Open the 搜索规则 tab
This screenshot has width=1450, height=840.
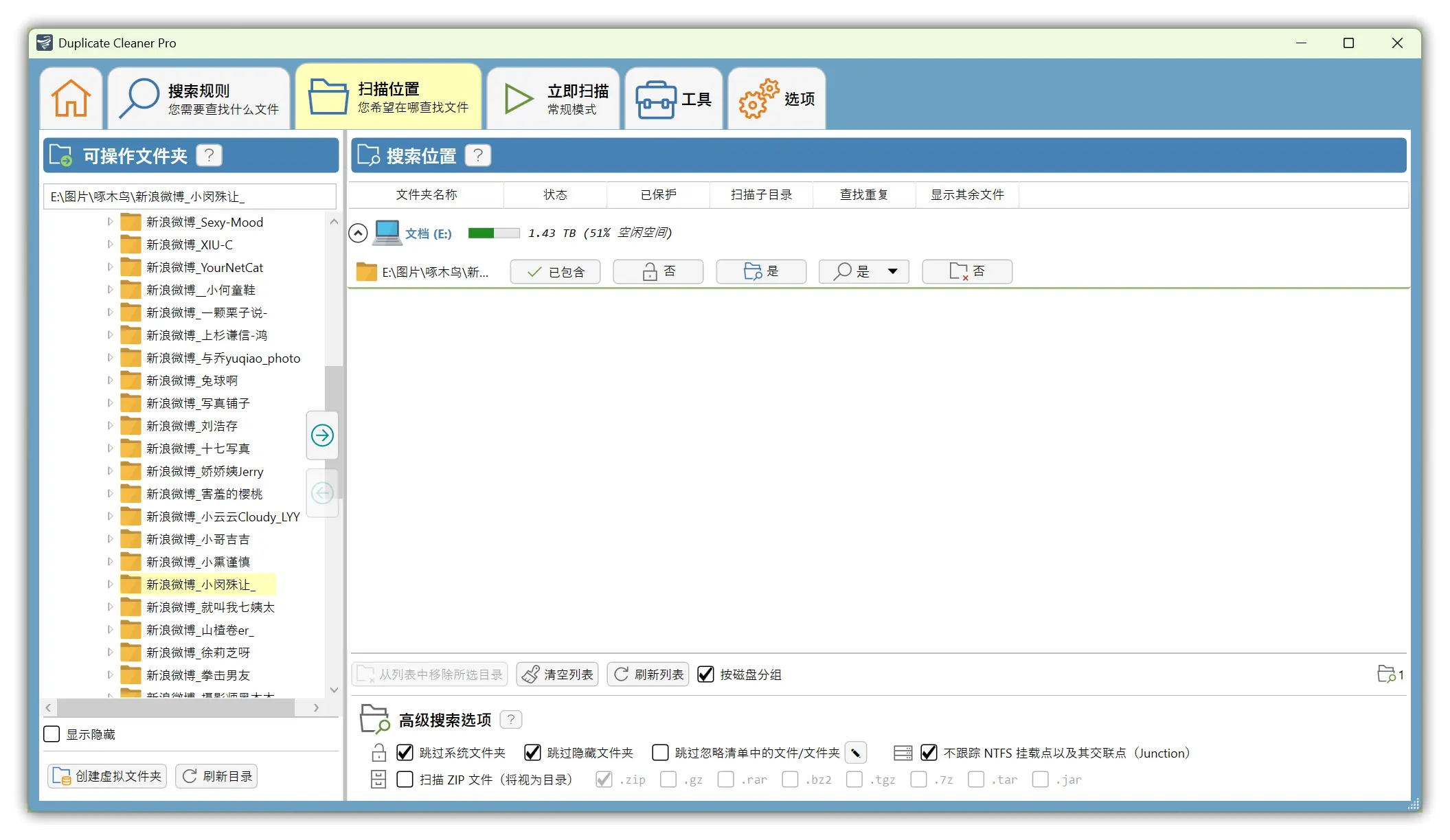199,98
